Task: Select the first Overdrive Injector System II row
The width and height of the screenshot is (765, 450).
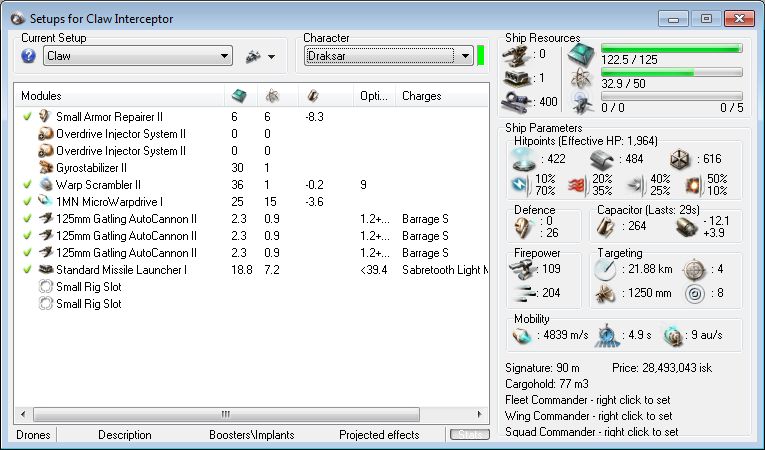Action: pyautogui.click(x=251, y=133)
